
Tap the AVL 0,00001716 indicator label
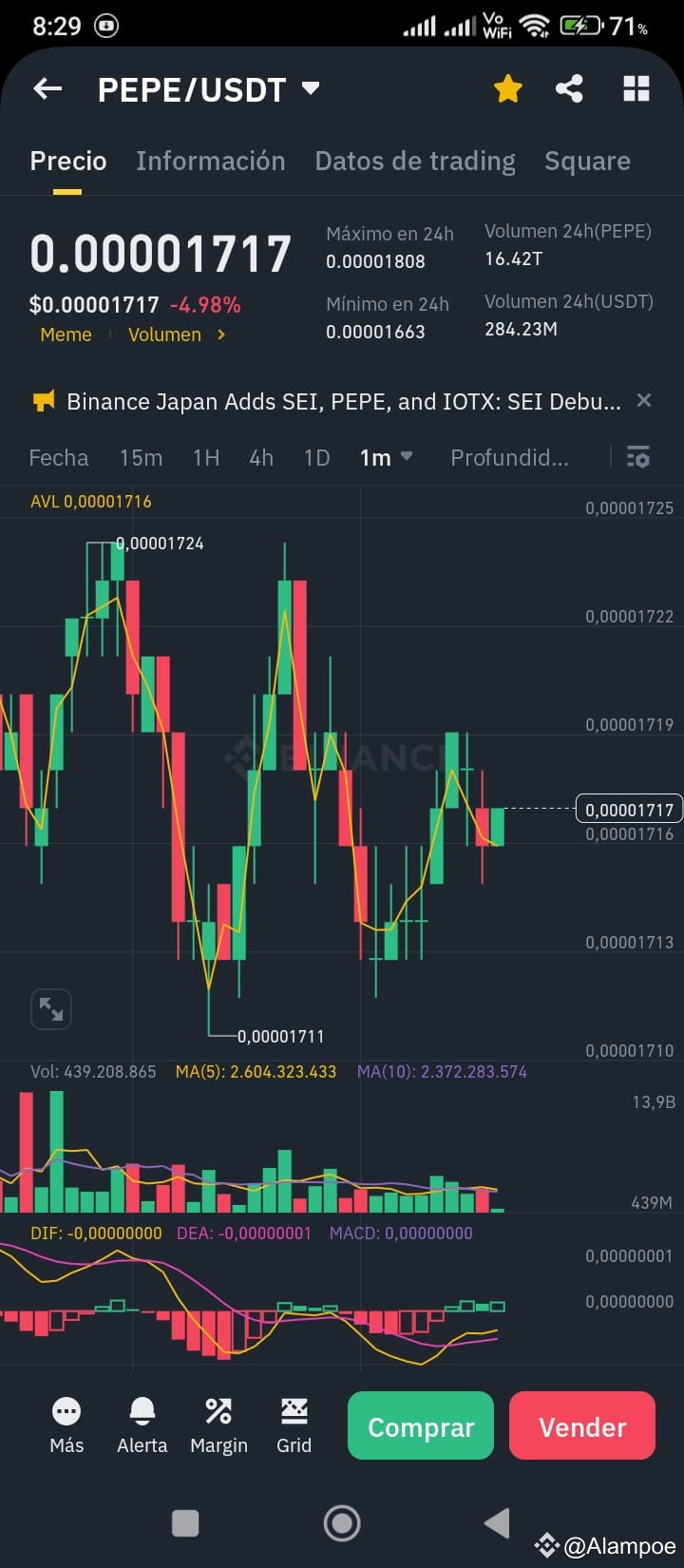click(x=91, y=502)
